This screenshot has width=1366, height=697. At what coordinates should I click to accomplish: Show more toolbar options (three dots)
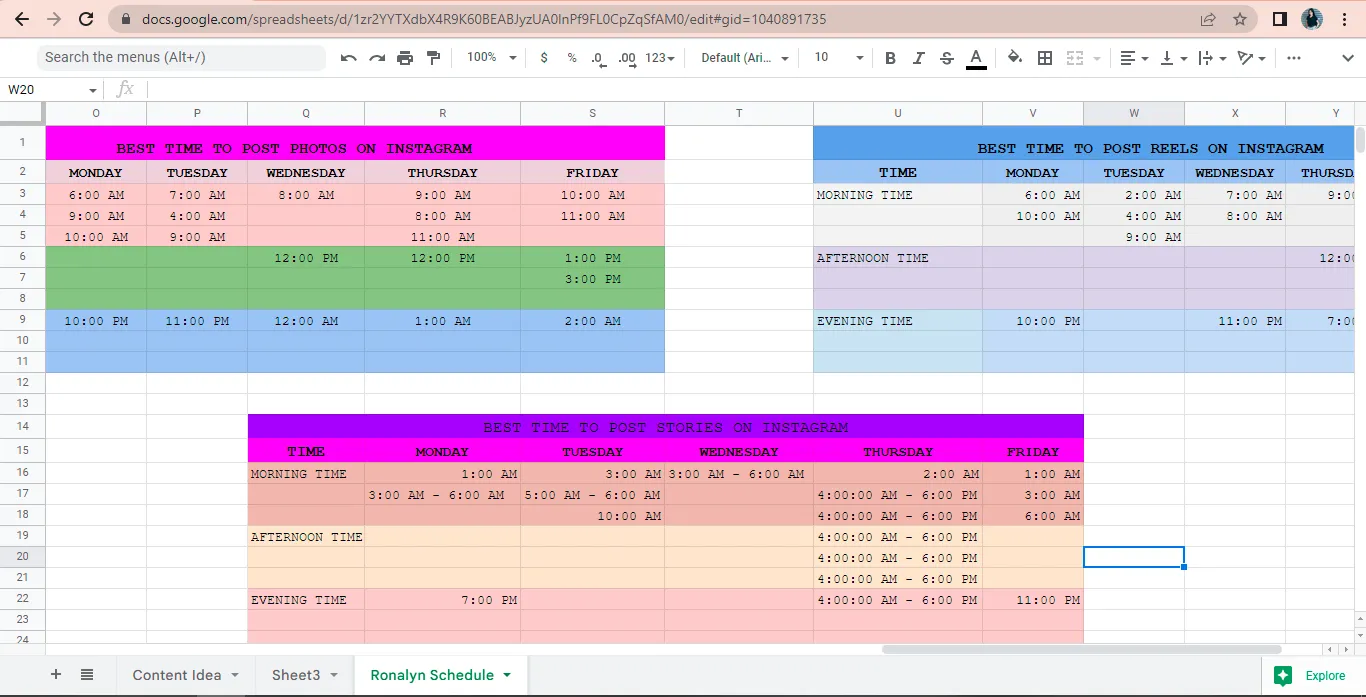pyautogui.click(x=1293, y=58)
